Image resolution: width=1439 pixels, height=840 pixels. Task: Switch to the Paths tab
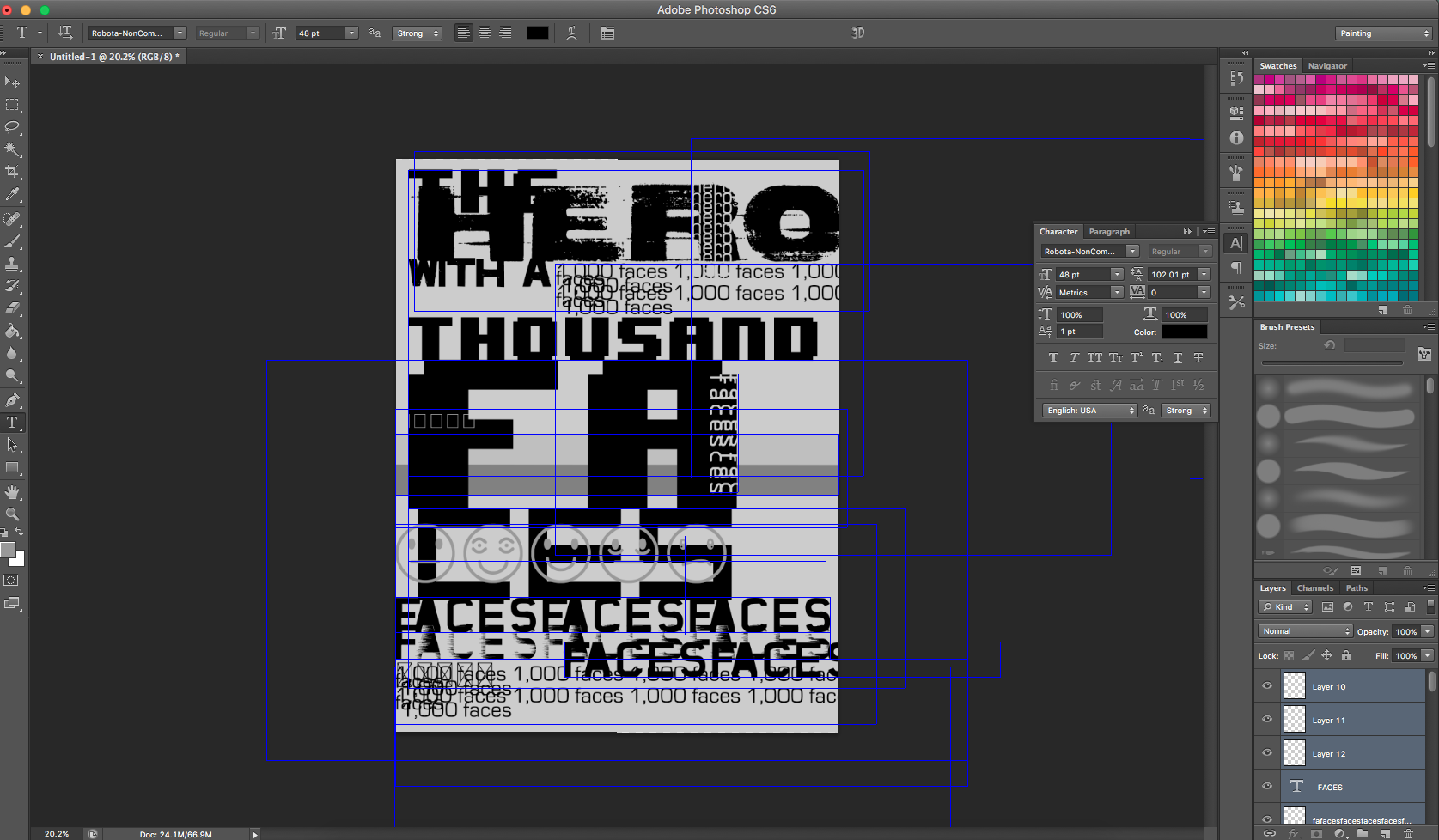point(1357,588)
